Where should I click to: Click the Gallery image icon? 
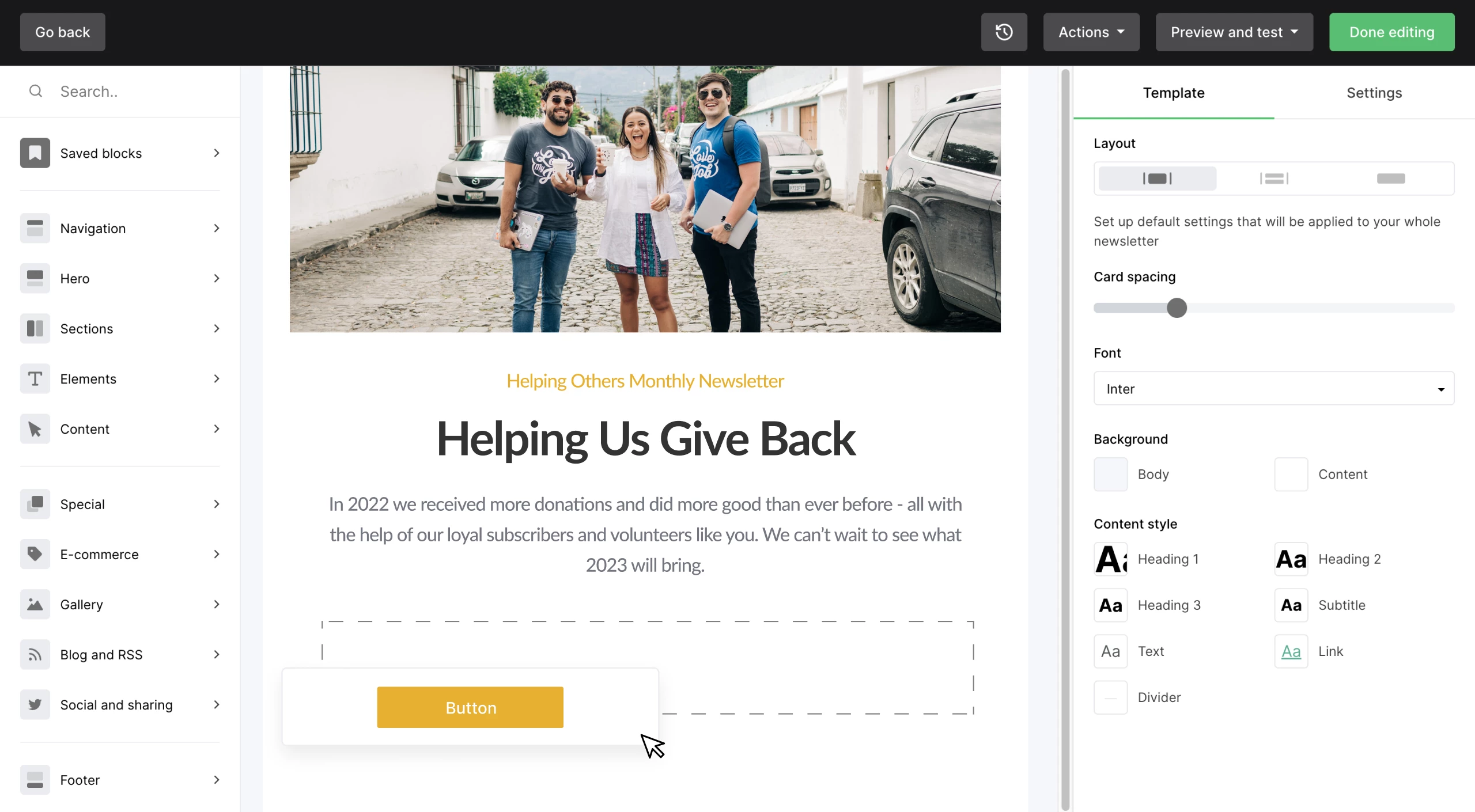(35, 605)
